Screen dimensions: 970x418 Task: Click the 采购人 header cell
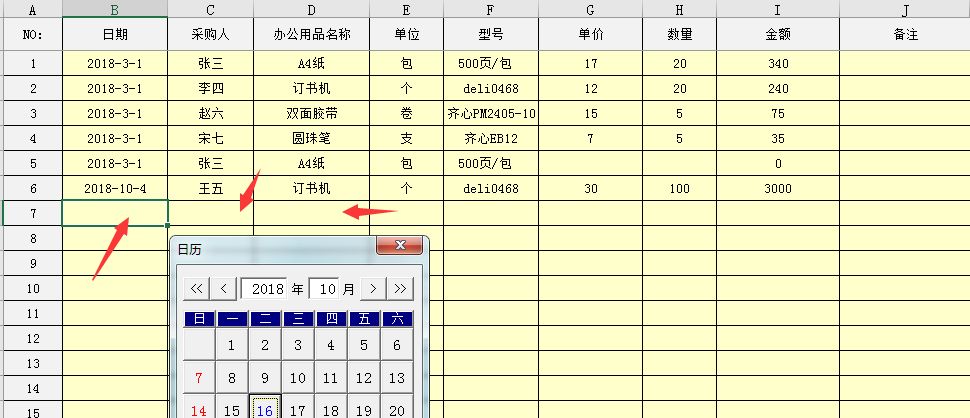coord(210,35)
